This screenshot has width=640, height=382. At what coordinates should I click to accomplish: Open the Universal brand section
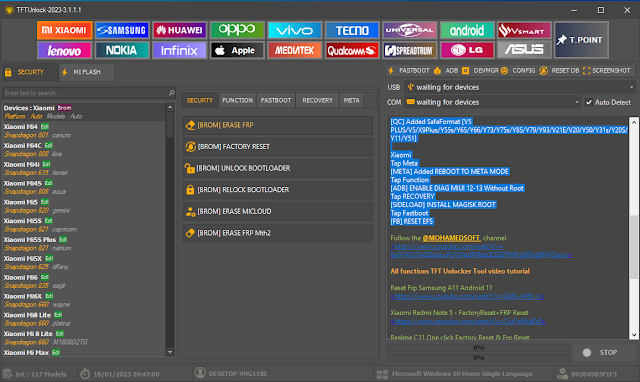click(409, 30)
